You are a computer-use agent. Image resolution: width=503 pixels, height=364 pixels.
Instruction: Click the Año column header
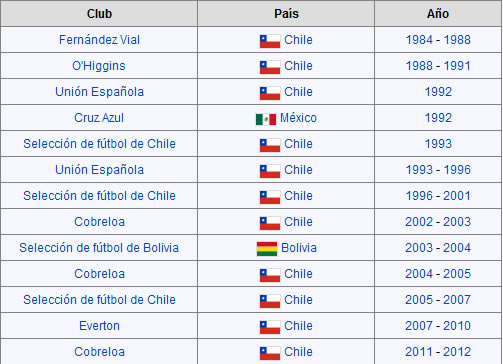point(438,14)
